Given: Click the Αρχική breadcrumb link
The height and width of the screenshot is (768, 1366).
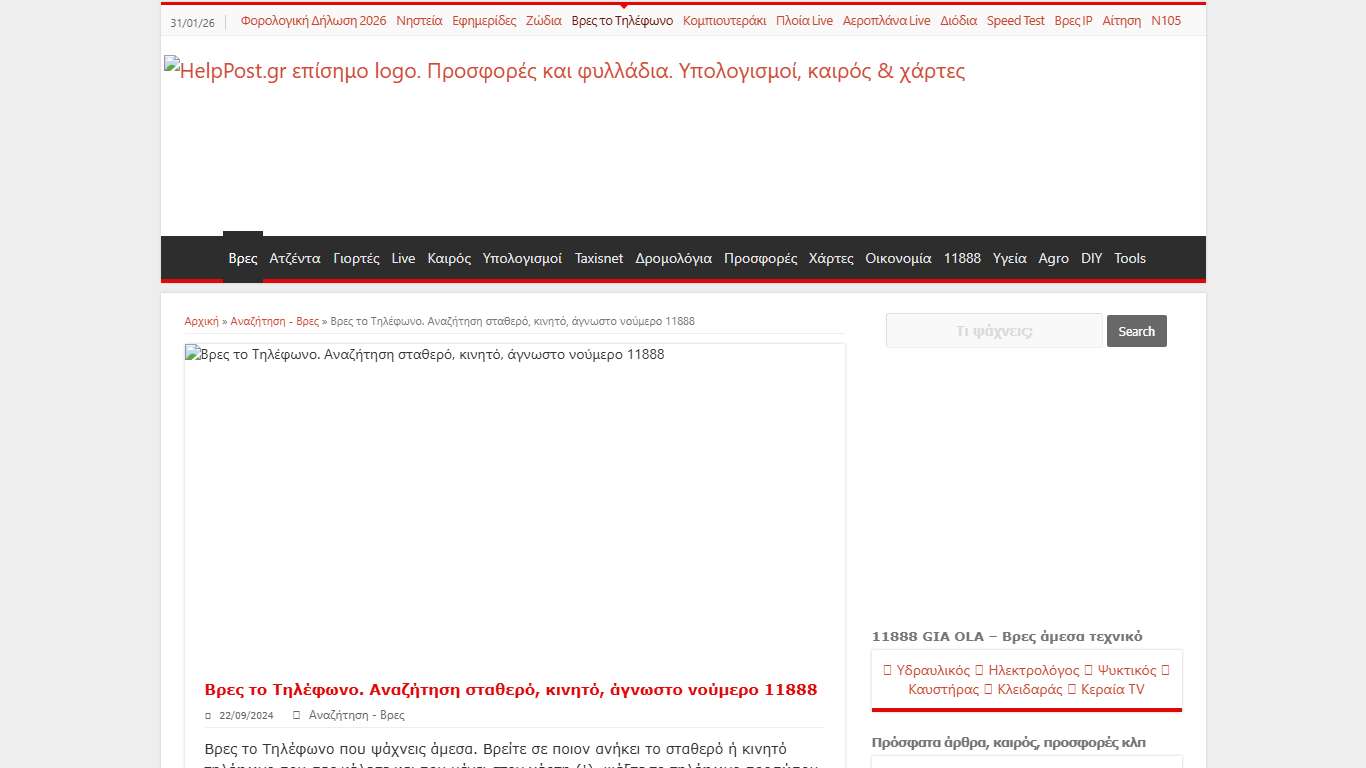Looking at the screenshot, I should [202, 321].
